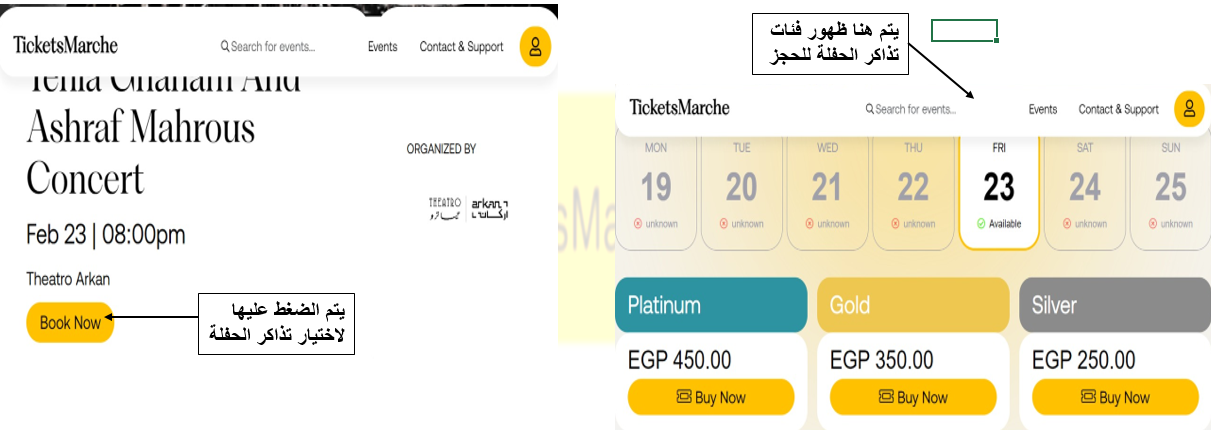Click the search magnifier icon in right header

click(870, 109)
